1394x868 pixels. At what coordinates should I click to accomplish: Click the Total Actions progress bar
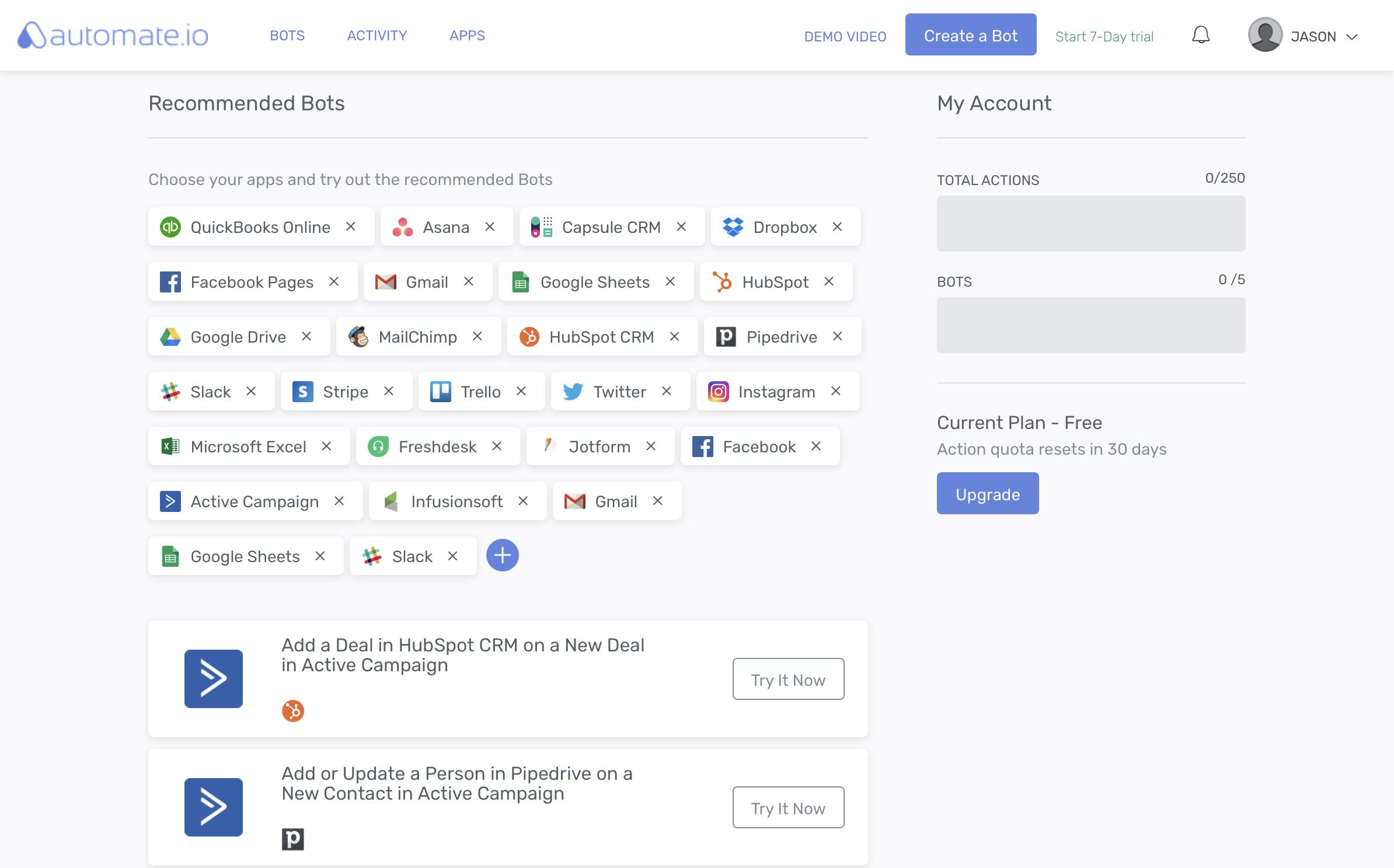1091,224
